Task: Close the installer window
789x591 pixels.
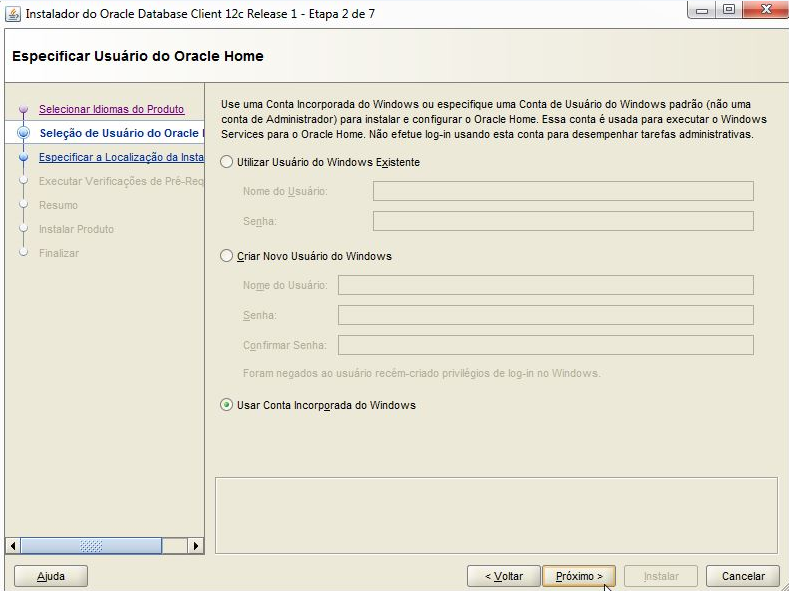Action: pos(765,10)
